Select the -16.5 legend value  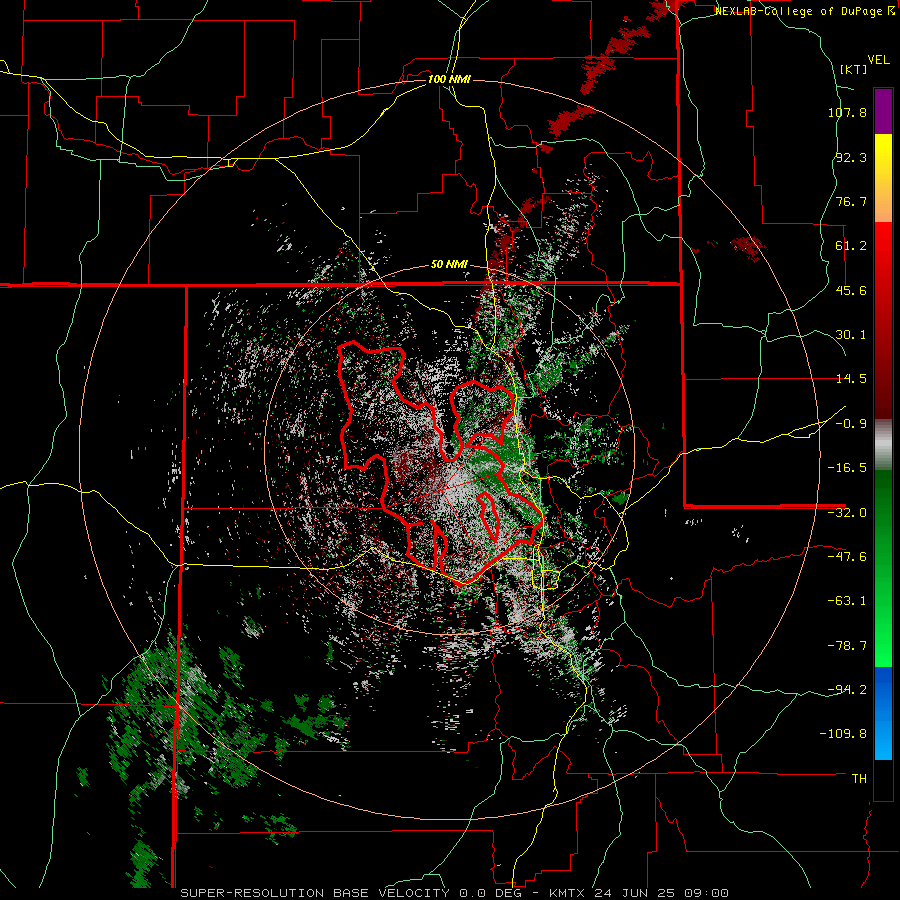click(x=847, y=468)
